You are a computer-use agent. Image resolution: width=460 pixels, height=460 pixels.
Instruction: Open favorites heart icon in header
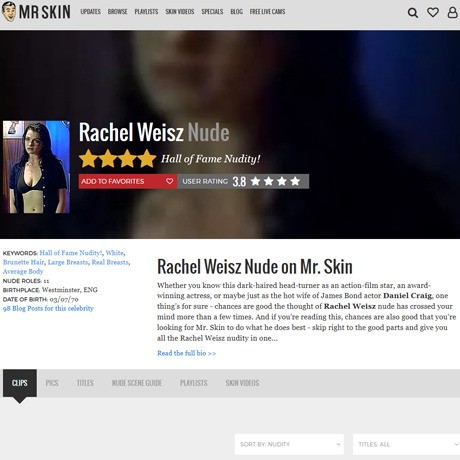(433, 12)
